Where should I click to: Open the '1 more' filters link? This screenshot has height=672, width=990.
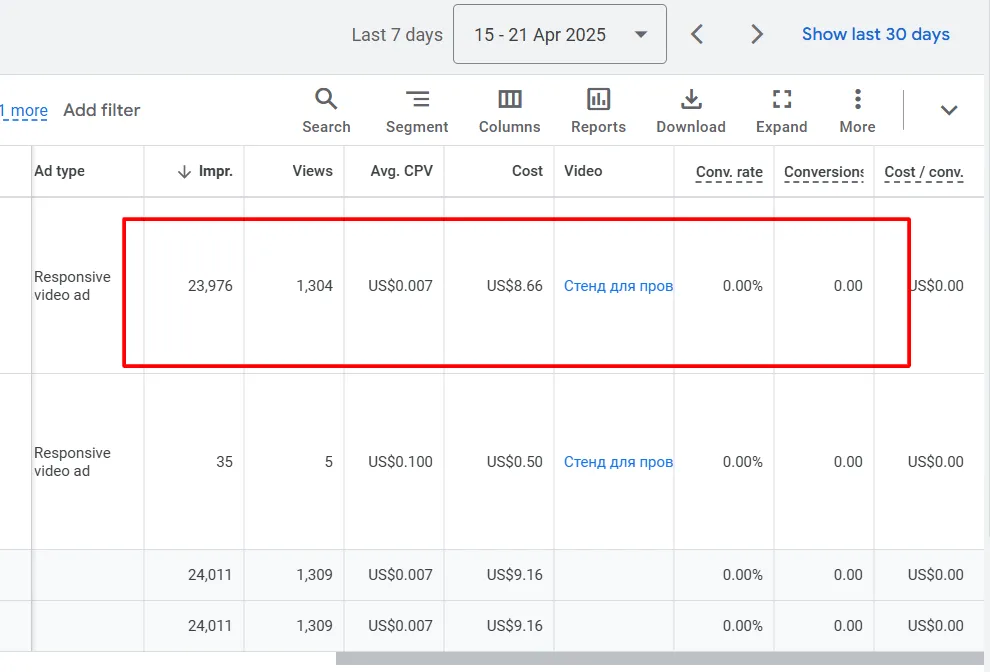point(24,111)
